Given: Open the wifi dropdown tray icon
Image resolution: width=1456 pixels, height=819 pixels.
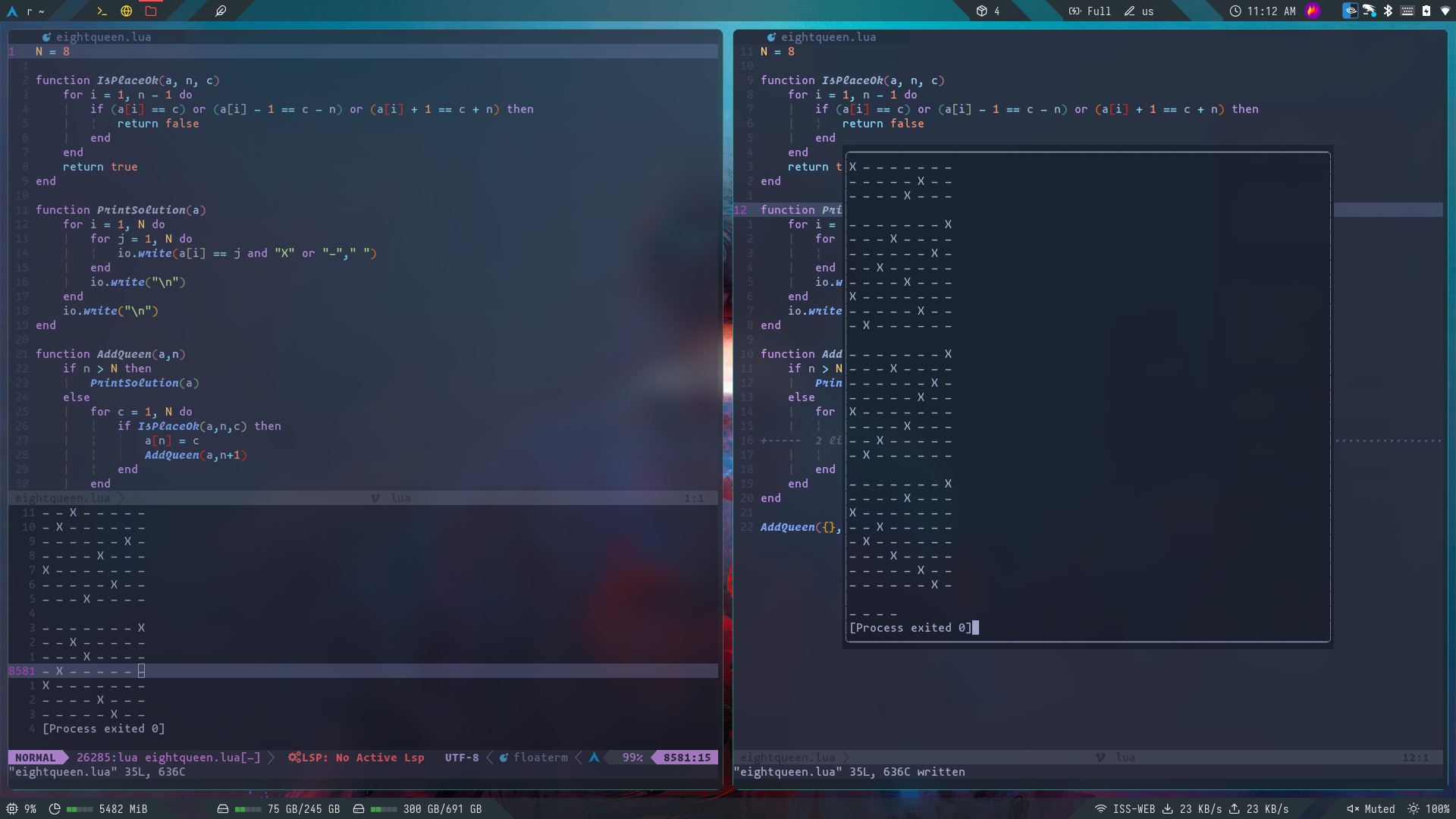Looking at the screenshot, I should 1445,11.
